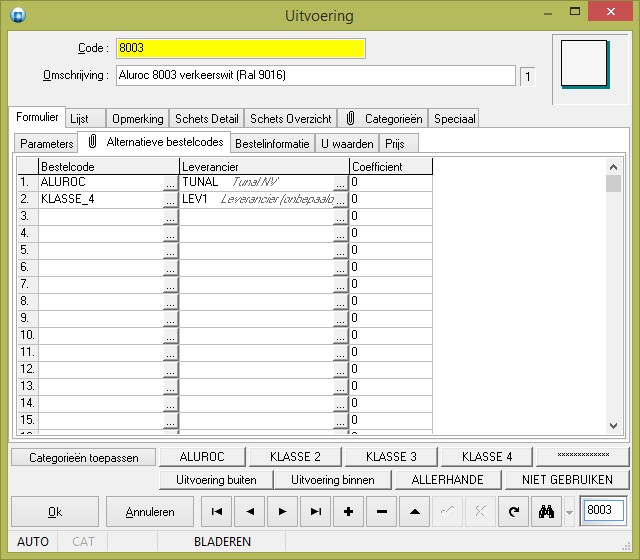The height and width of the screenshot is (560, 640).
Task: Open Leverancier lookup in row 12
Action: [x=340, y=370]
